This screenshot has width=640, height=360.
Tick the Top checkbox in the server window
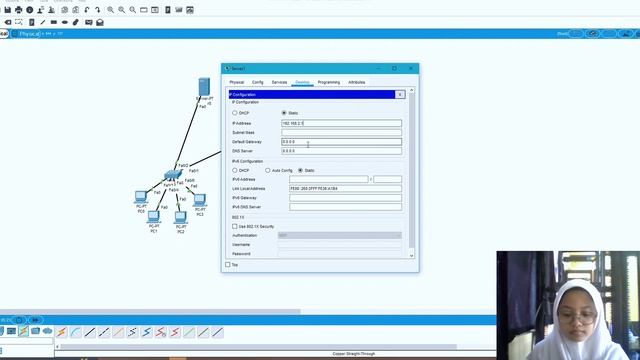(228, 264)
